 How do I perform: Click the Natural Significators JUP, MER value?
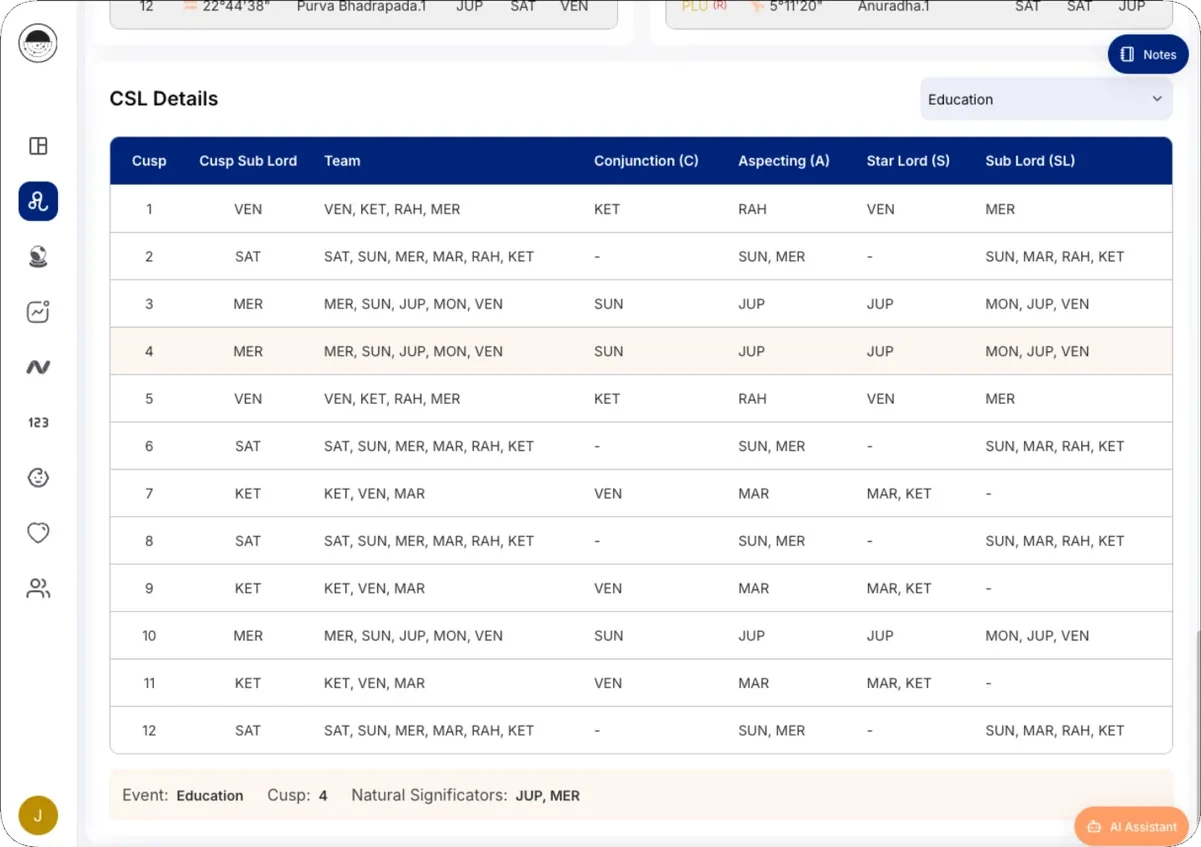(548, 796)
